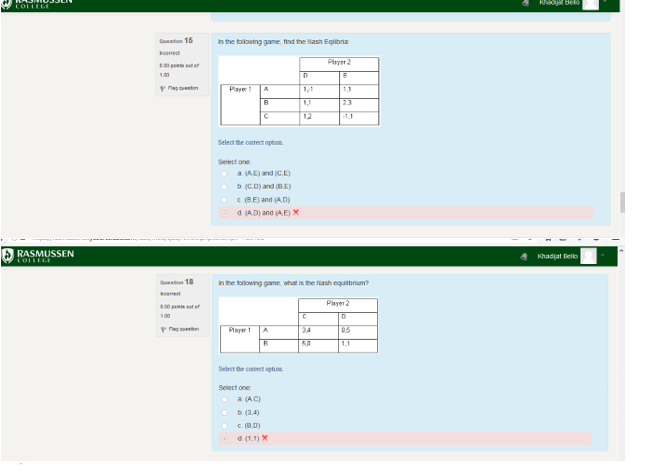671x473 pixels.
Task: Open Khadijat Bello profile name in lower header
Action: tap(557, 257)
